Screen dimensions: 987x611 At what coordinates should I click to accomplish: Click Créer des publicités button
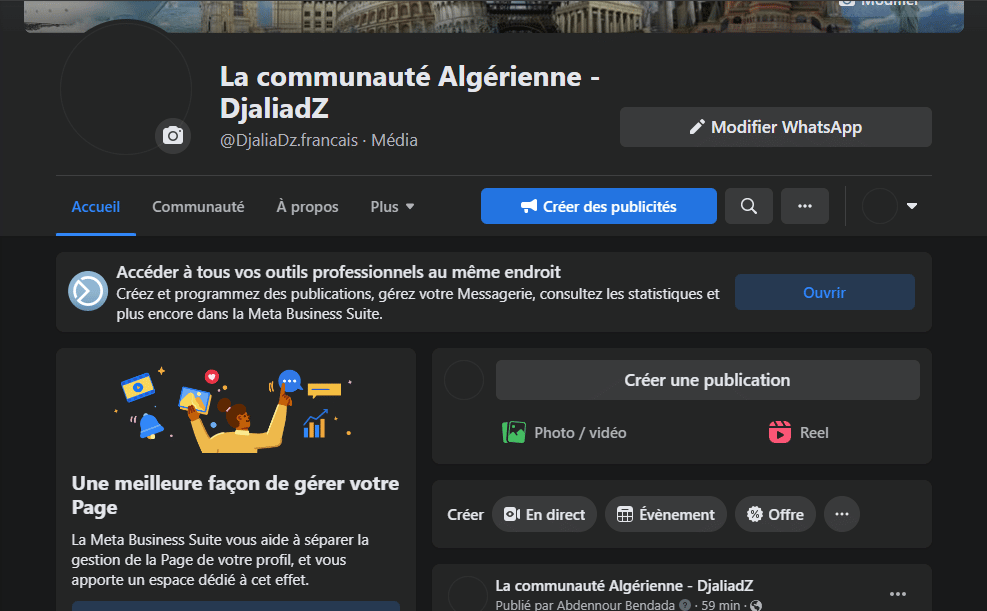(x=599, y=206)
